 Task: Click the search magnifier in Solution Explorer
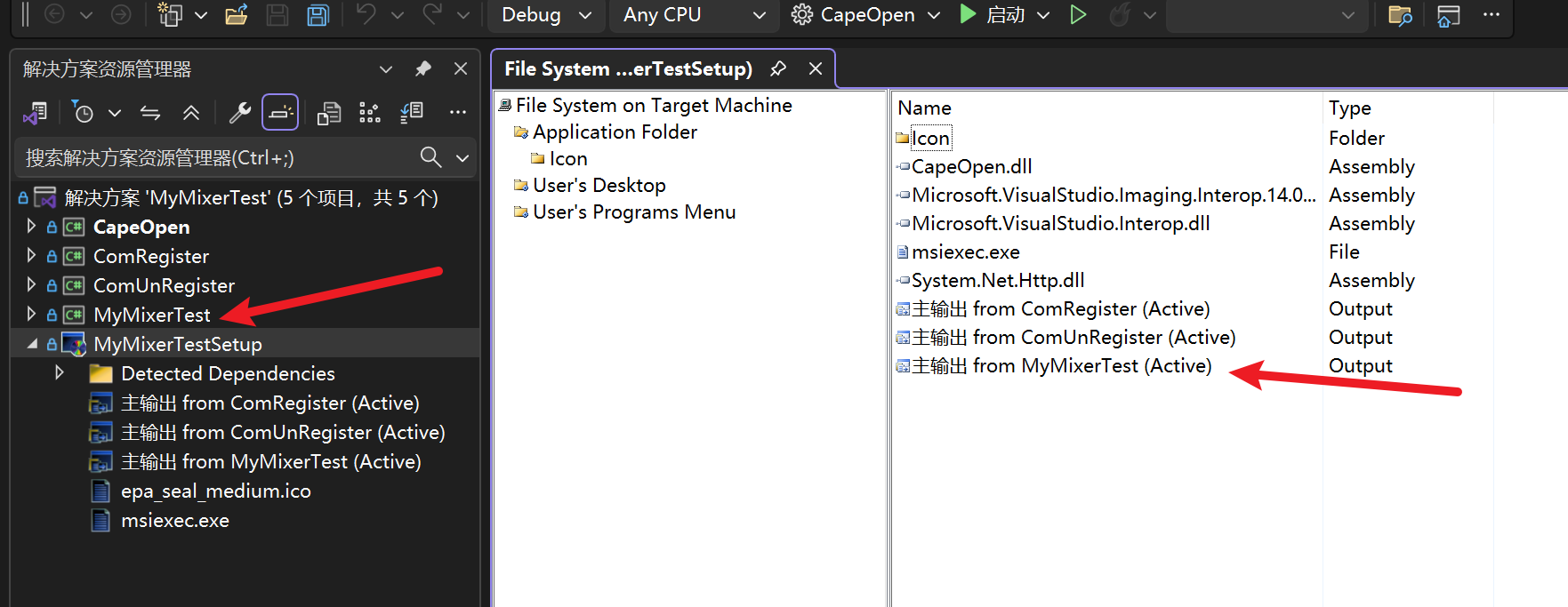(x=431, y=157)
